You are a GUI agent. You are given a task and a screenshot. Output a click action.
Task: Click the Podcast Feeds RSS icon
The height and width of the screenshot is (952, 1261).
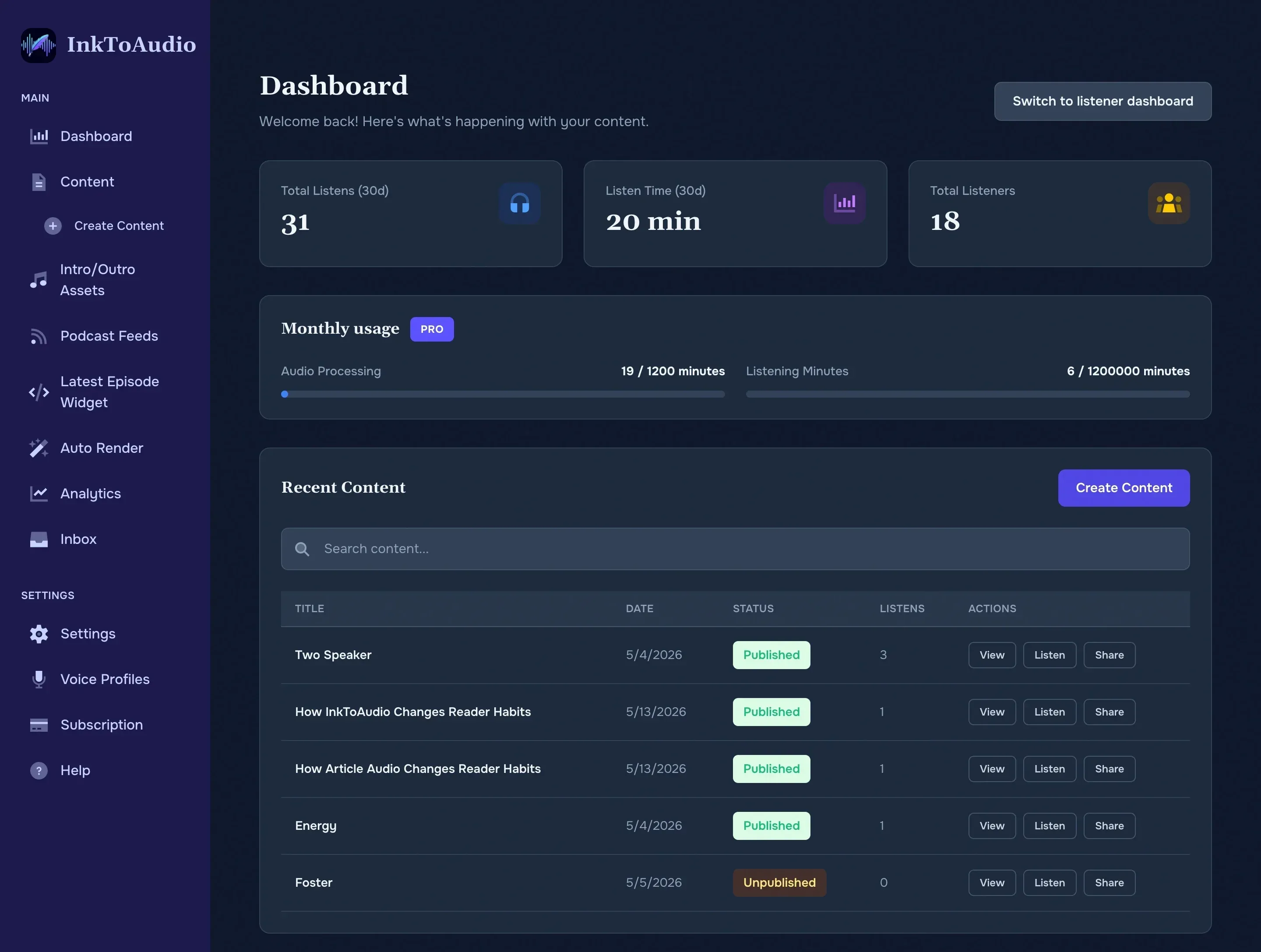39,336
